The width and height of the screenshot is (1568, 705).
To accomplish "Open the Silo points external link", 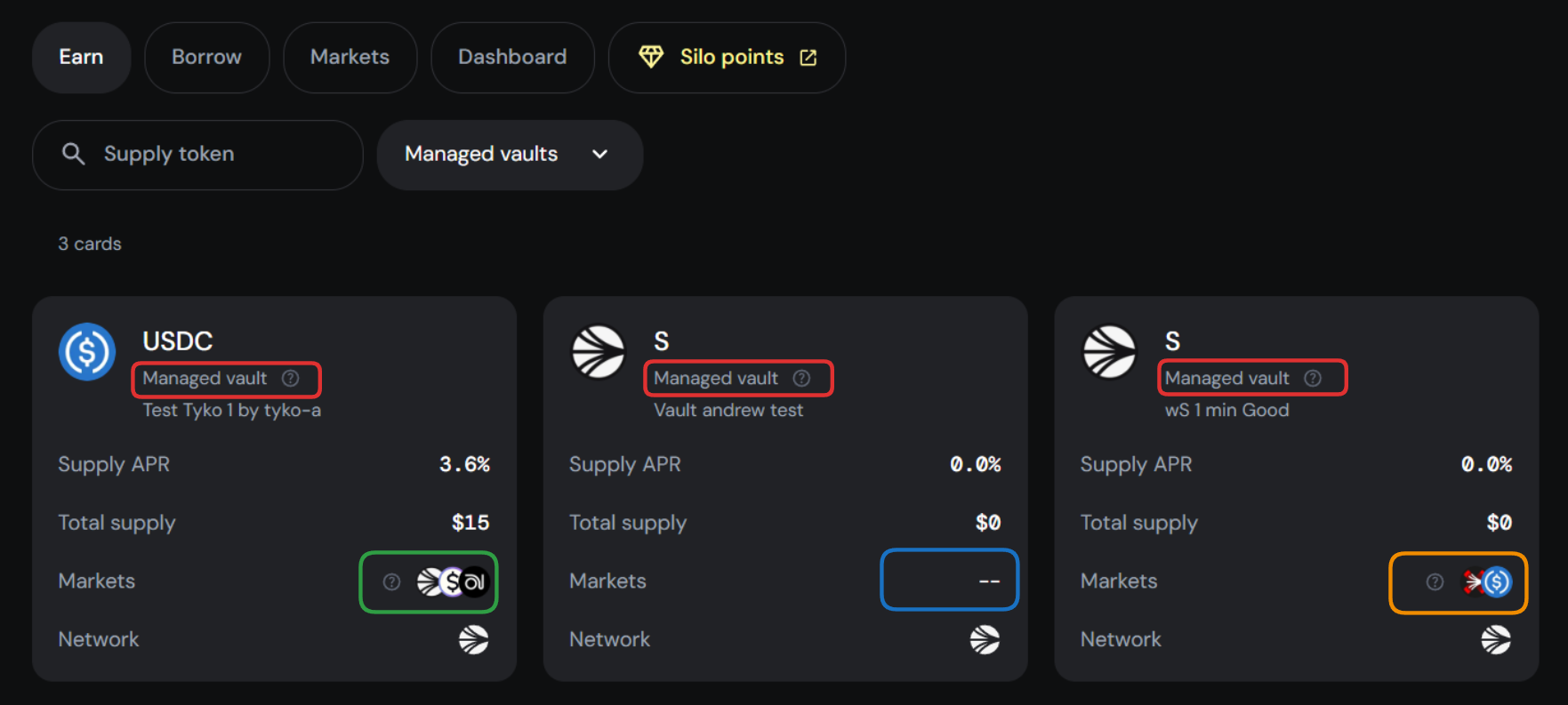I will click(x=727, y=58).
